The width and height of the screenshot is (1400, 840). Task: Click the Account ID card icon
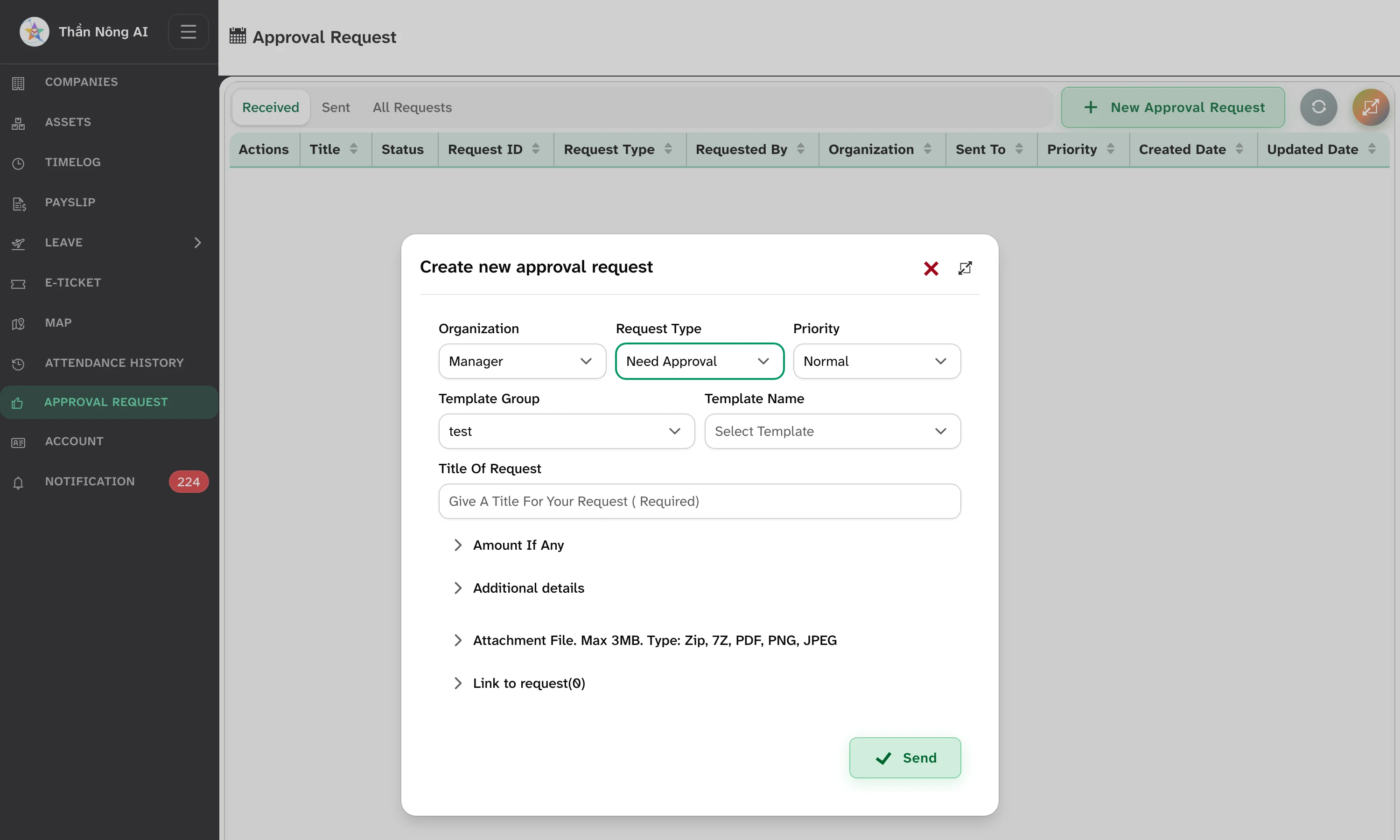pos(18,443)
